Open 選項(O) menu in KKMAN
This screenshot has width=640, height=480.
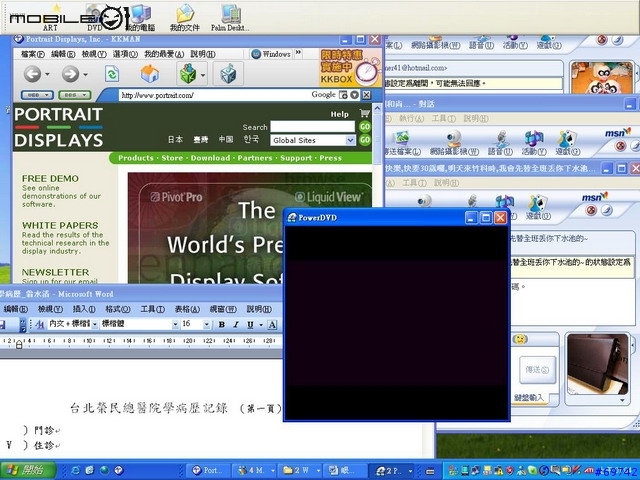pyautogui.click(x=125, y=54)
